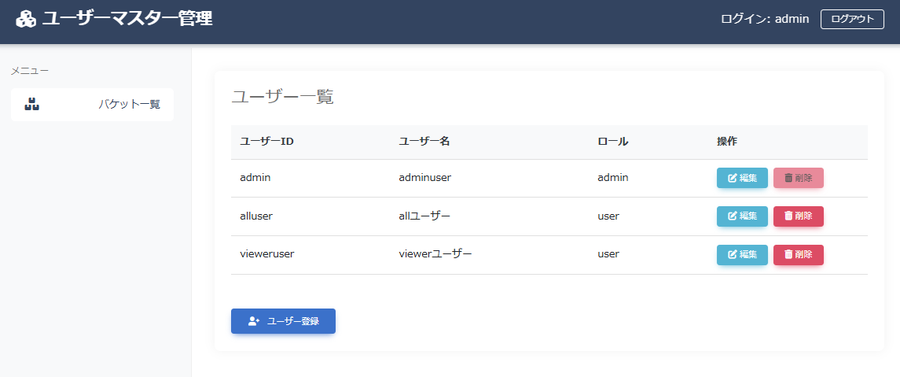
Task: Click the ログイン: admin text
Action: coord(765,19)
